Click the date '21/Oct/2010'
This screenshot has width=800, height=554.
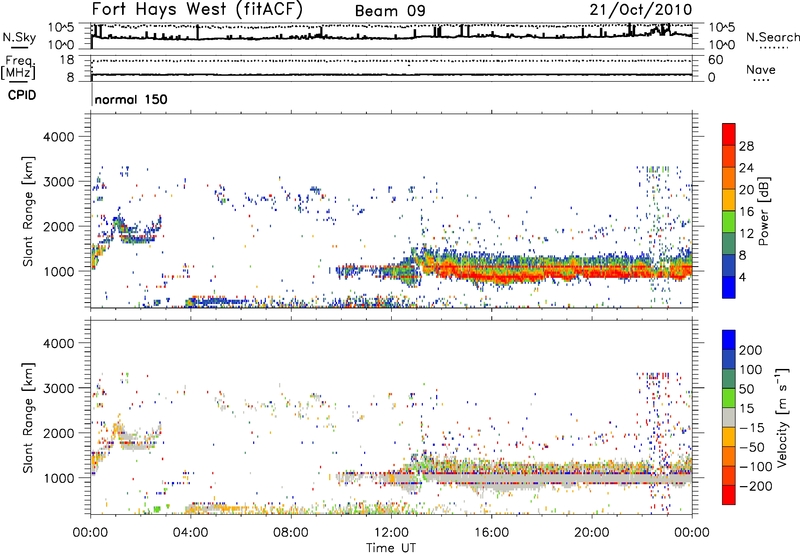(x=641, y=10)
